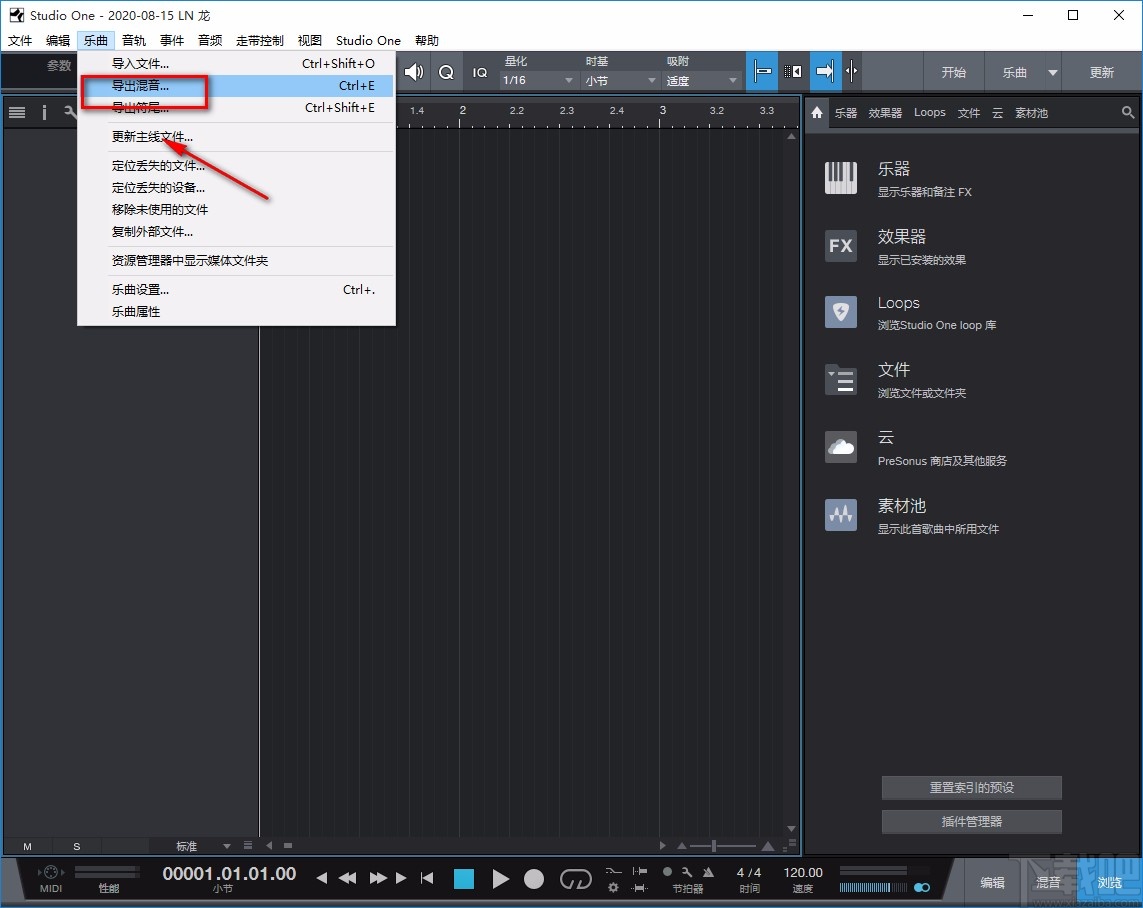Click the vertical scrollbar down arrow
Viewport: 1143px width, 908px height.
791,829
